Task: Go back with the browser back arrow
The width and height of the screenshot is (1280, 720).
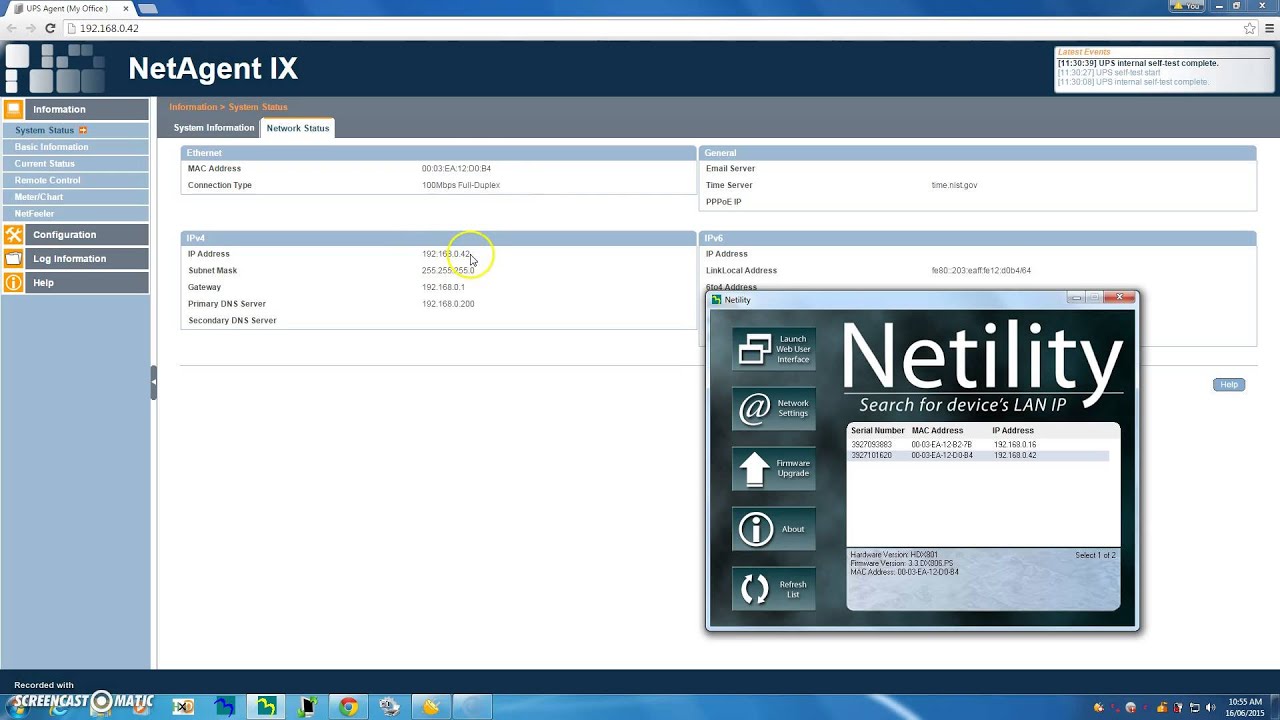Action: [11, 28]
